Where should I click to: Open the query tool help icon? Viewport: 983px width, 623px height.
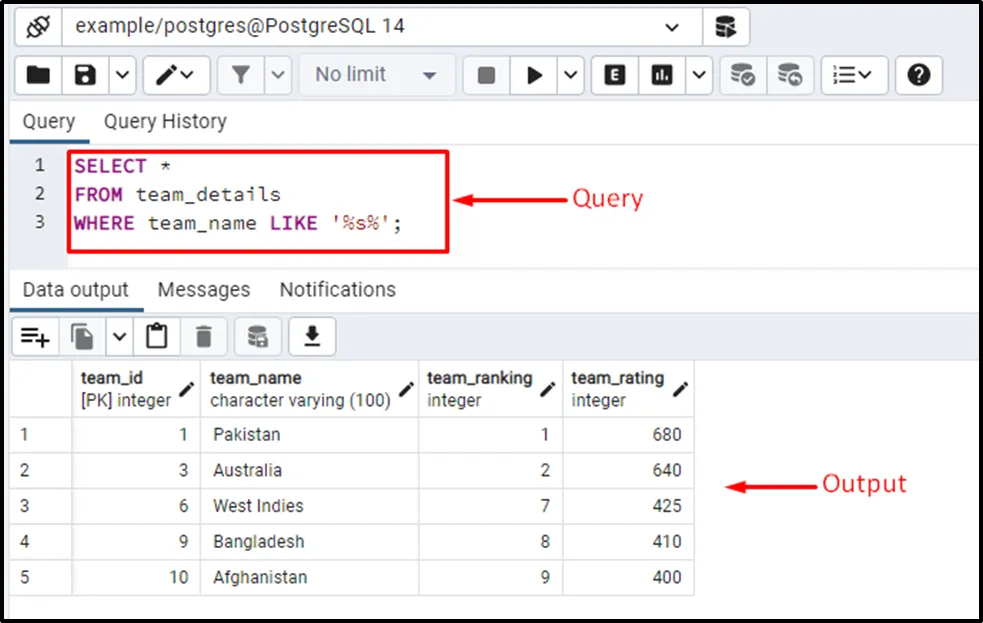919,75
